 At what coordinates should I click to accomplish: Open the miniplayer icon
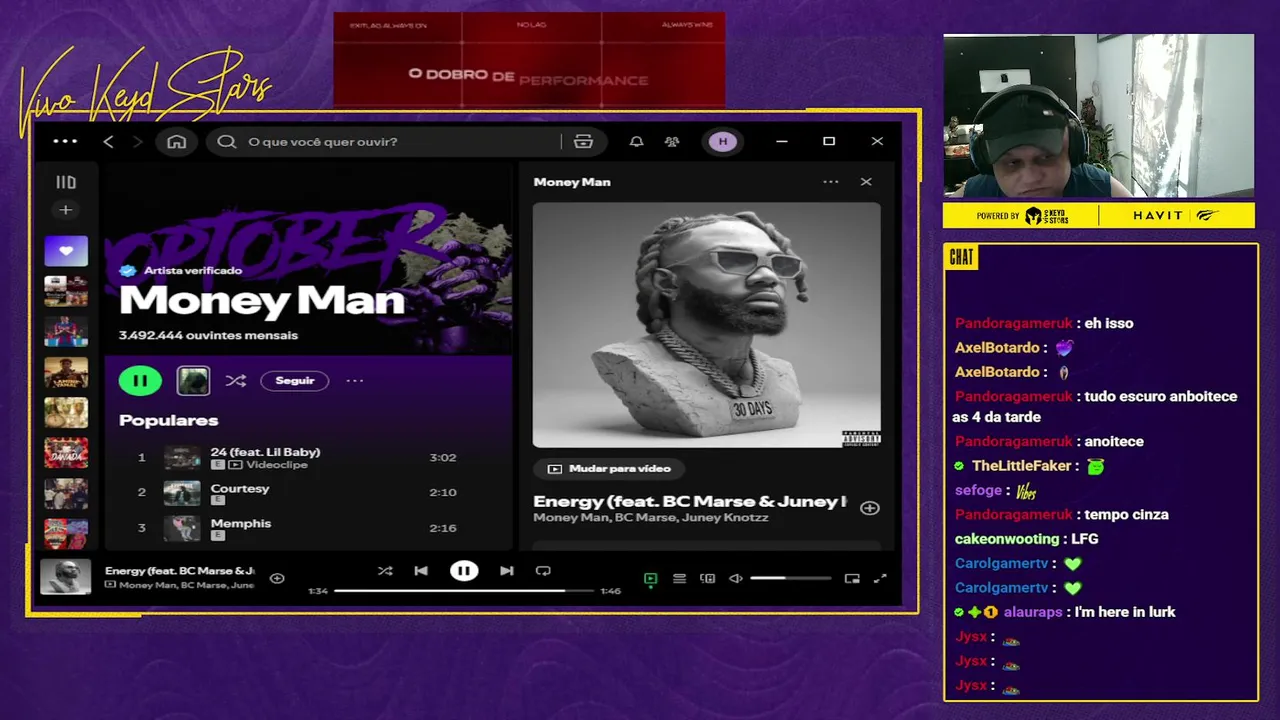852,578
